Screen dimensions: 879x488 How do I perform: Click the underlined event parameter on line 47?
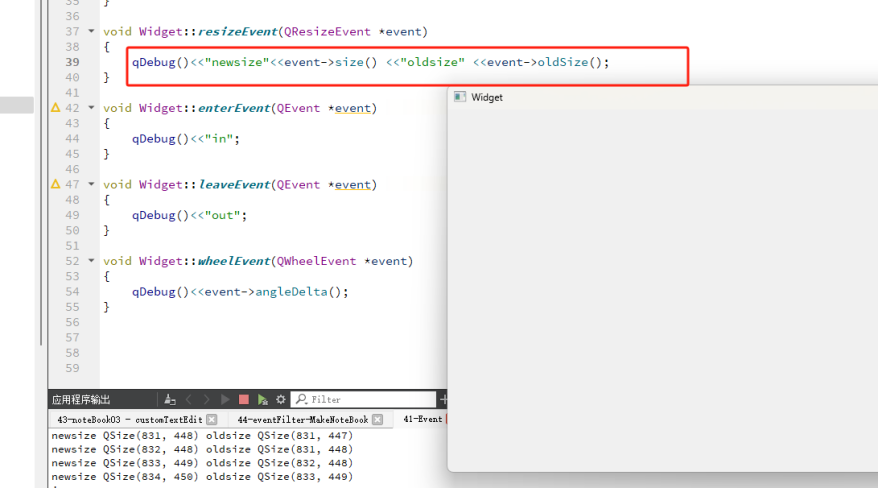(x=353, y=184)
